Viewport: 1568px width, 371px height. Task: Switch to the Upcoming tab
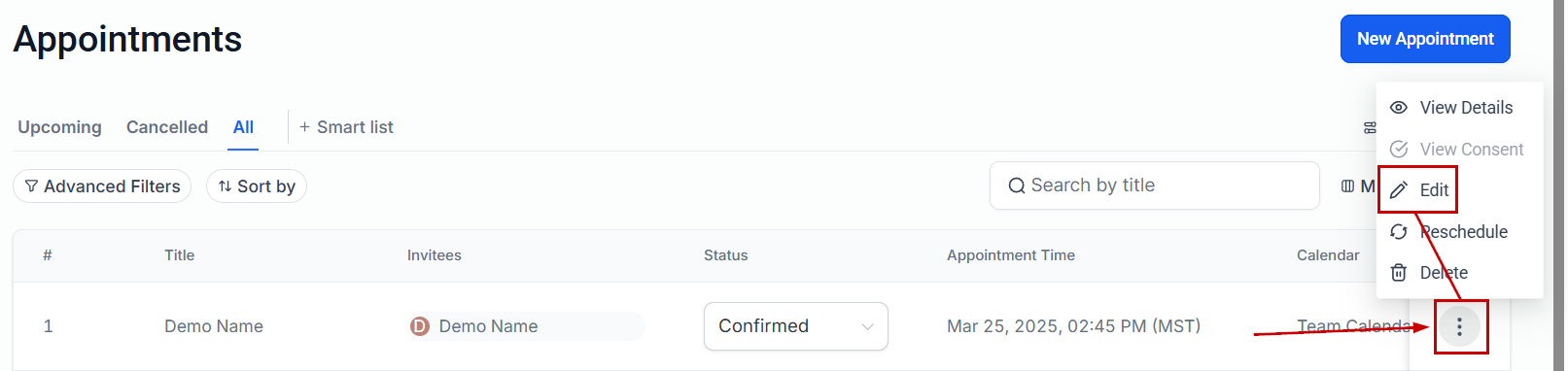click(59, 127)
